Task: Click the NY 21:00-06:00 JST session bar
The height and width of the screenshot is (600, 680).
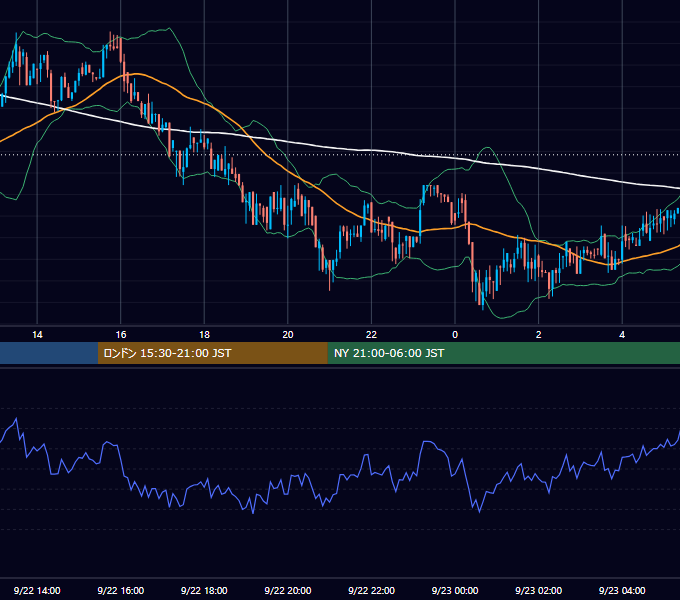Action: 503,353
